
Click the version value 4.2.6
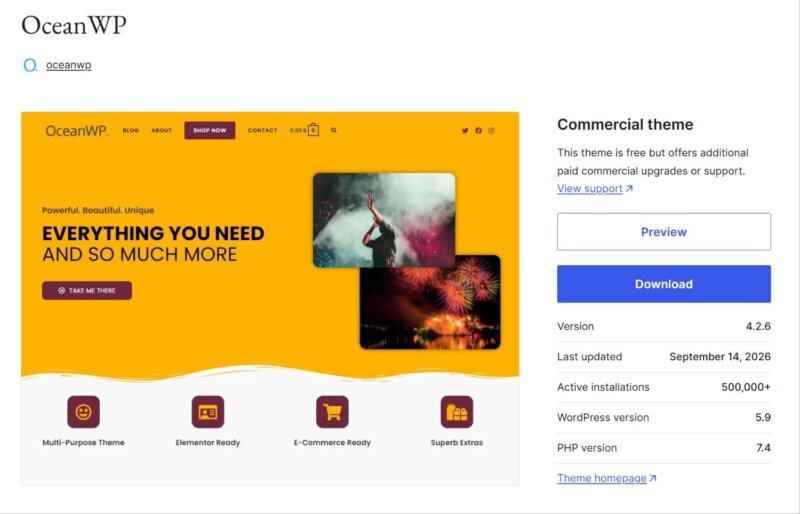(x=758, y=326)
